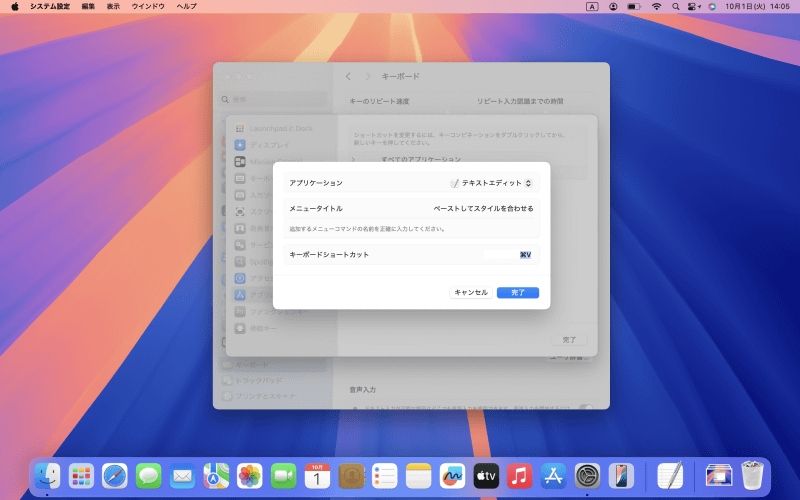
Task: Open iPhone Mirroring from the Dock
Action: point(621,476)
